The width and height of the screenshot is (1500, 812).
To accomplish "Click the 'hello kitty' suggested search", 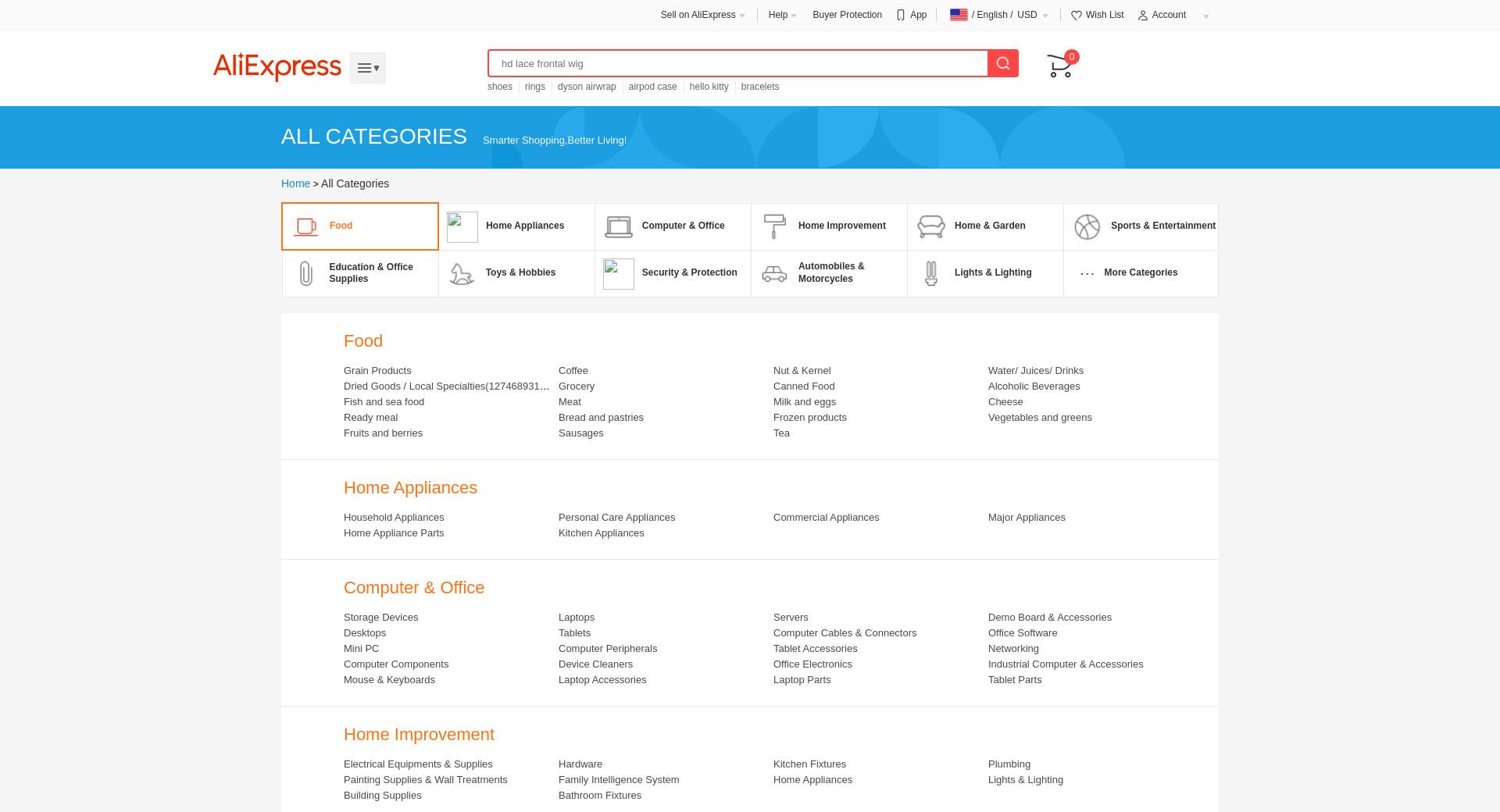I will tap(709, 87).
